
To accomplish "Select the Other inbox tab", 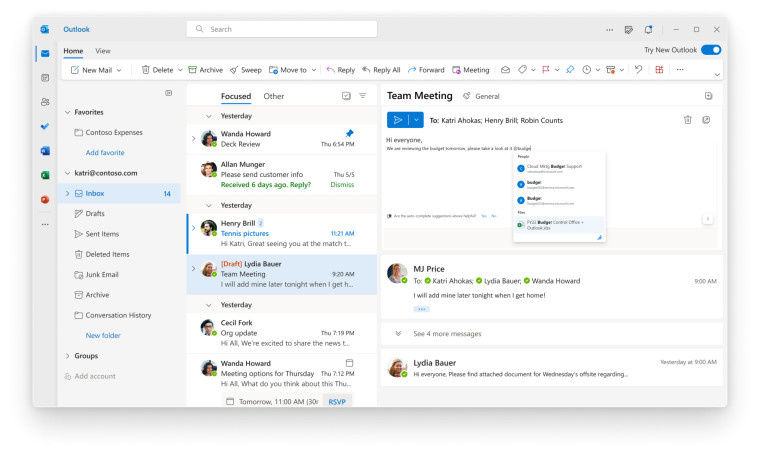I will [x=274, y=96].
